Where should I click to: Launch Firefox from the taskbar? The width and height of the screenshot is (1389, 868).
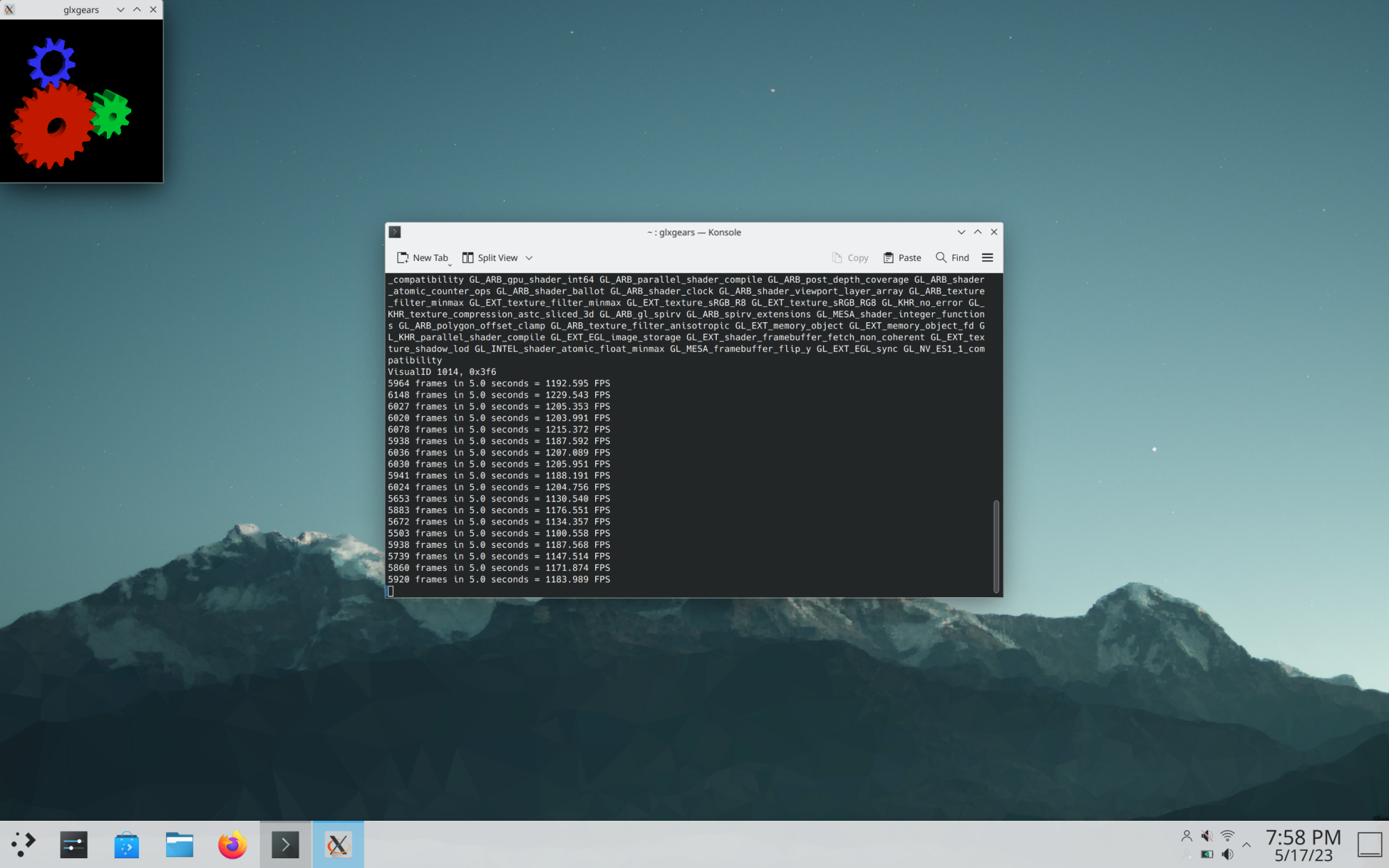(232, 844)
